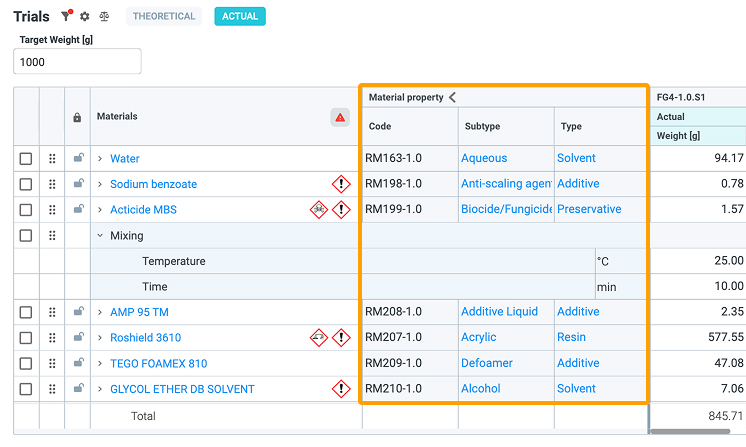The width and height of the screenshot is (746, 447).
Task: Expand the Roshield 3610 row chevron
Action: click(x=100, y=338)
